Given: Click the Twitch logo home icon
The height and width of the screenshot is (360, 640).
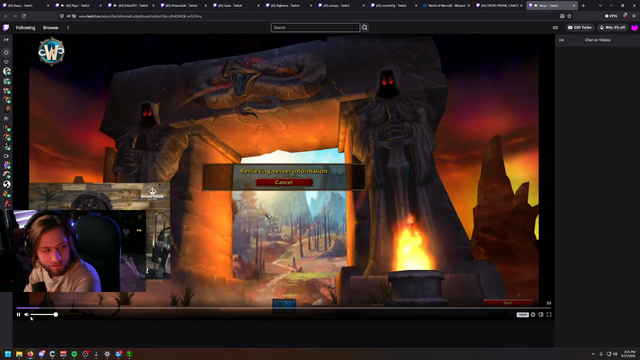Looking at the screenshot, I should 6,27.
